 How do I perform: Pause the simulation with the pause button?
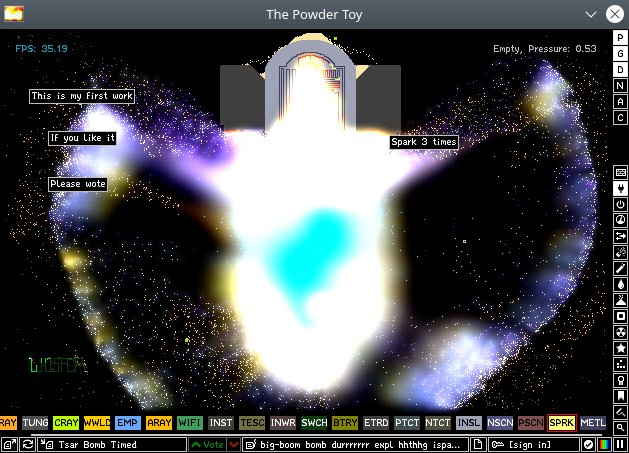click(620, 445)
